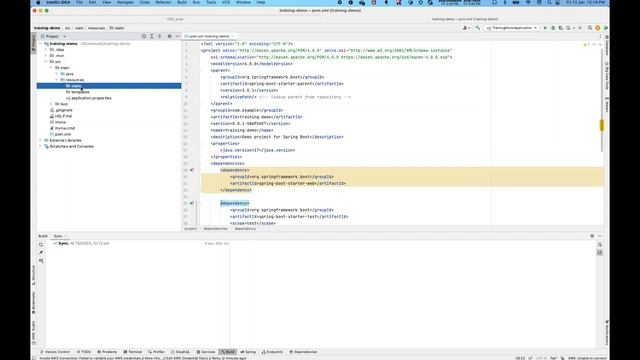Hide the Project tool window
The width and height of the screenshot is (640, 360).
[177, 36]
